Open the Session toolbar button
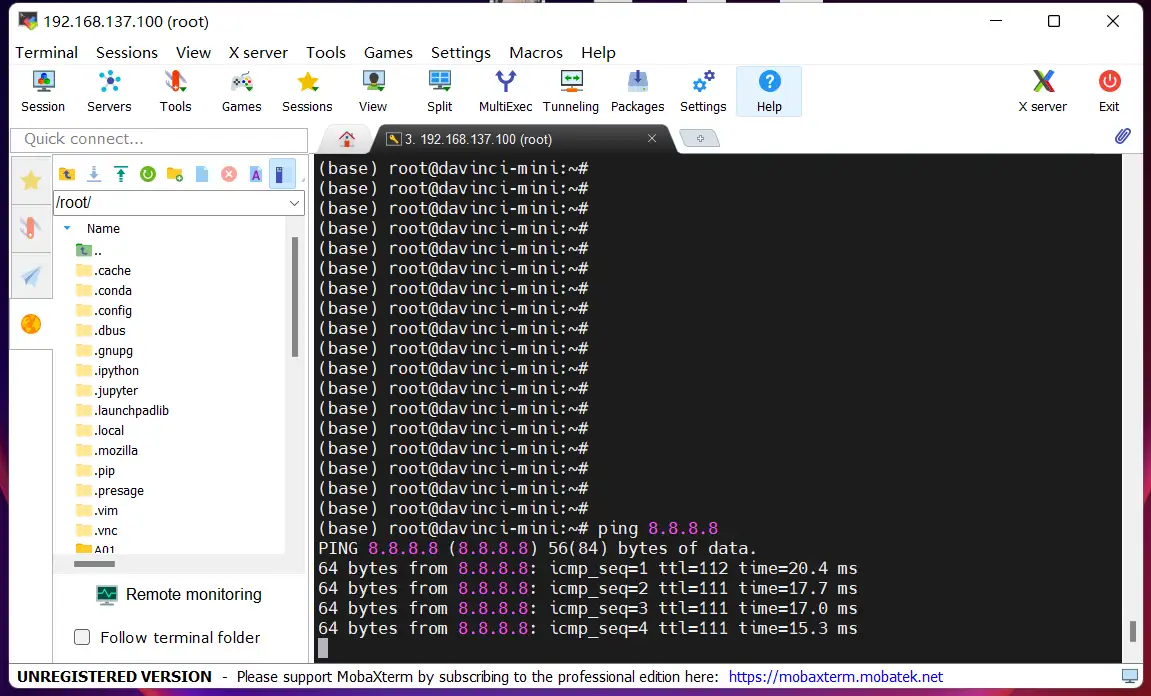Image resolution: width=1151 pixels, height=696 pixels. point(43,91)
